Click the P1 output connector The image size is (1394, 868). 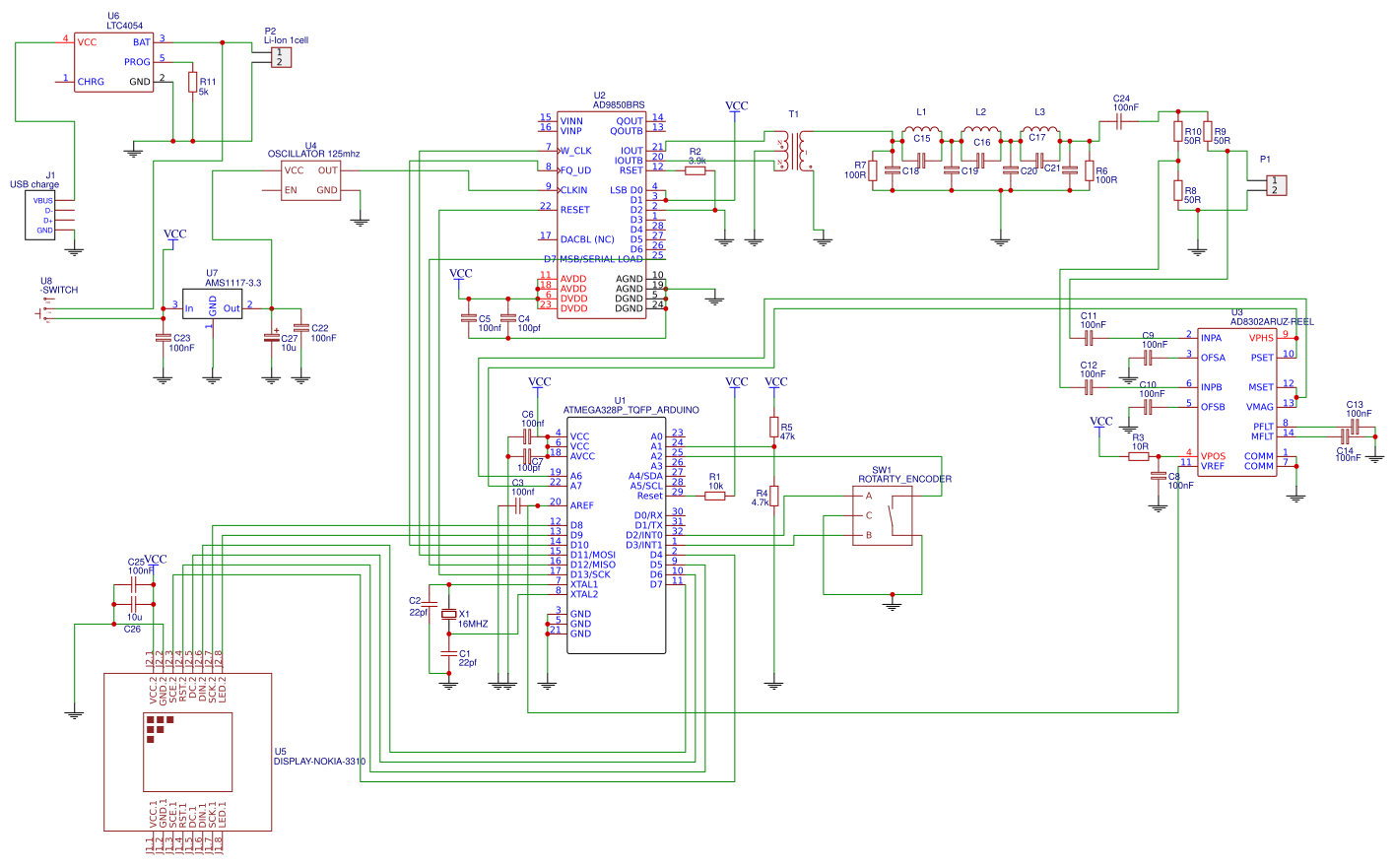coord(1276,185)
